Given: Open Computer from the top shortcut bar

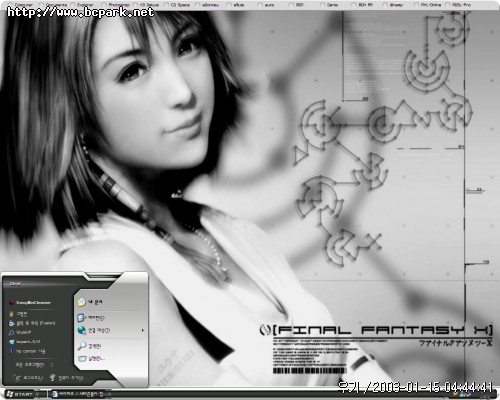Looking at the screenshot, I should [x=21, y=5].
